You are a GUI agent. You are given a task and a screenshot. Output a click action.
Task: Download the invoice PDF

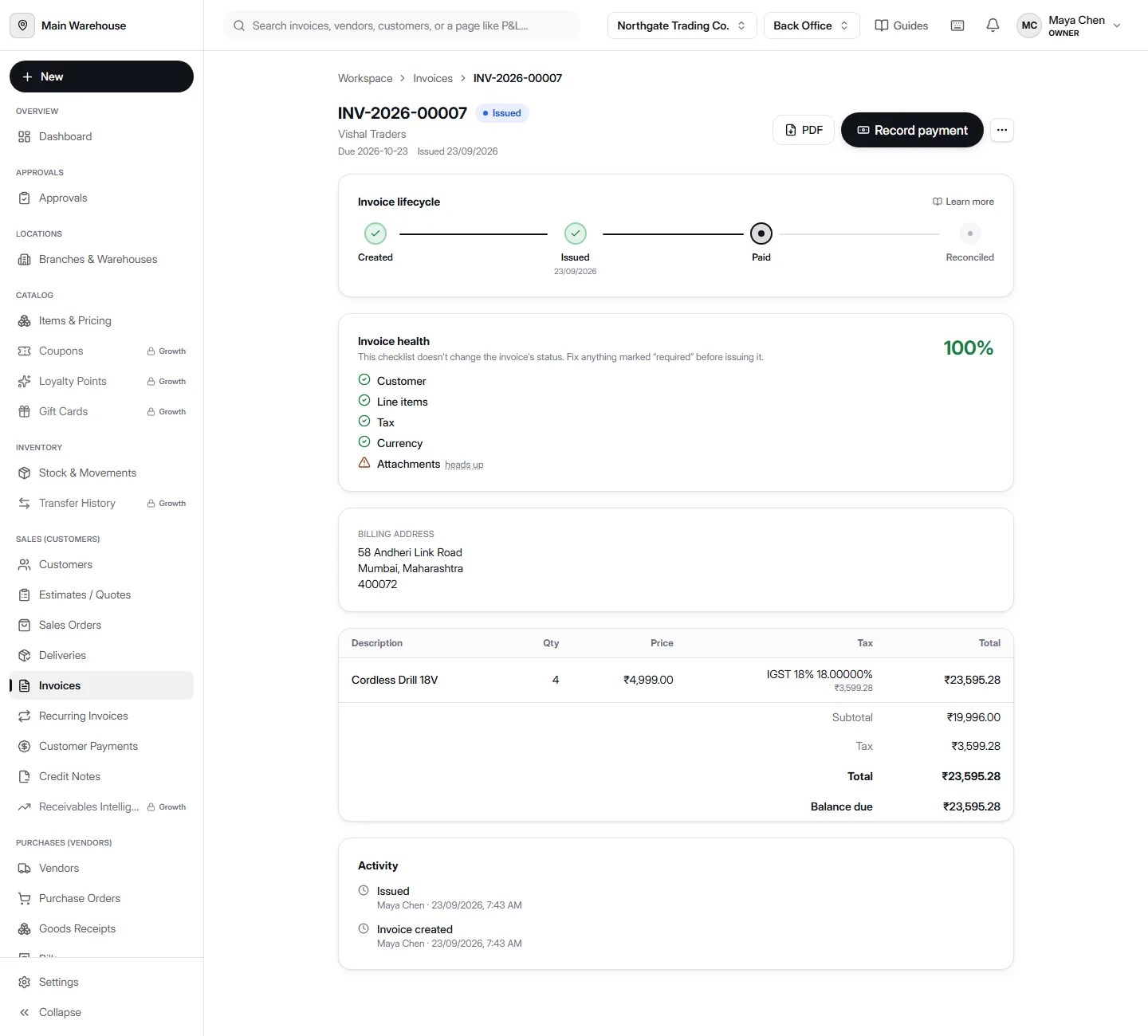[x=804, y=130]
